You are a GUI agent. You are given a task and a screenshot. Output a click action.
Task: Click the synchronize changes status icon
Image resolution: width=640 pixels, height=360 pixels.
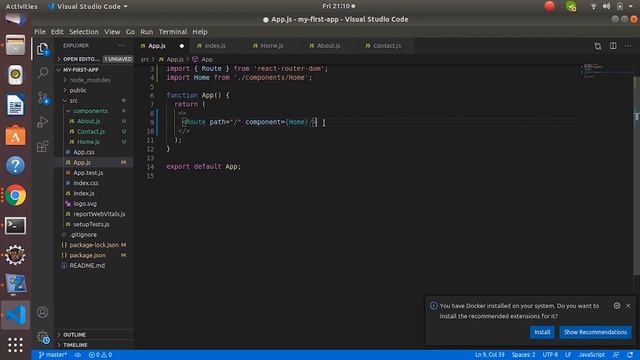(78, 355)
